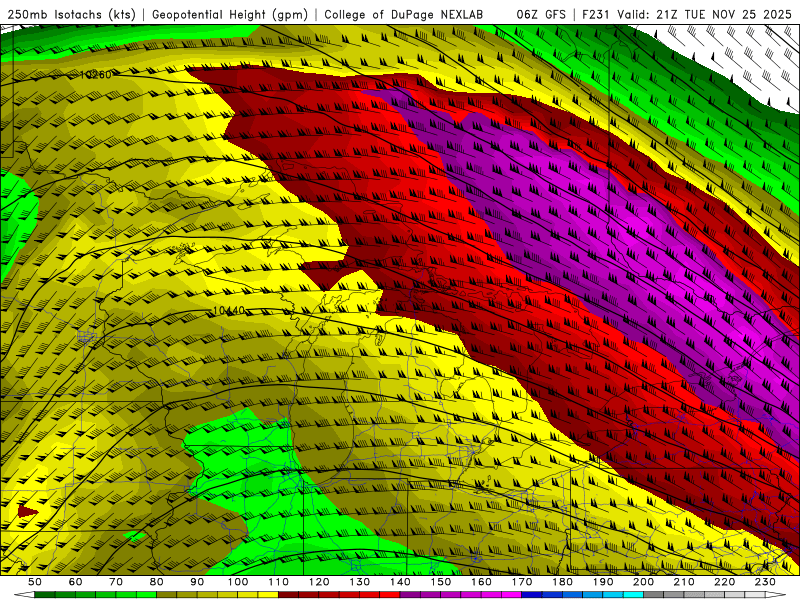Select the dark red swatch just after 110
Image resolution: width=800 pixels, height=600 pixels.
(288, 595)
